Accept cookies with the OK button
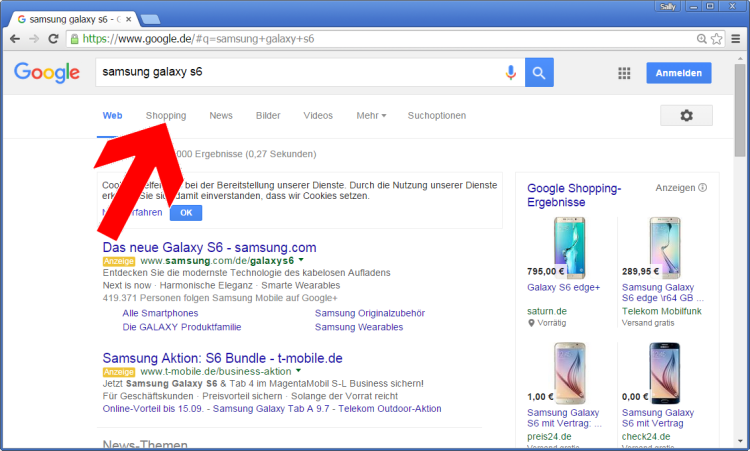The height and width of the screenshot is (451, 750). click(185, 213)
